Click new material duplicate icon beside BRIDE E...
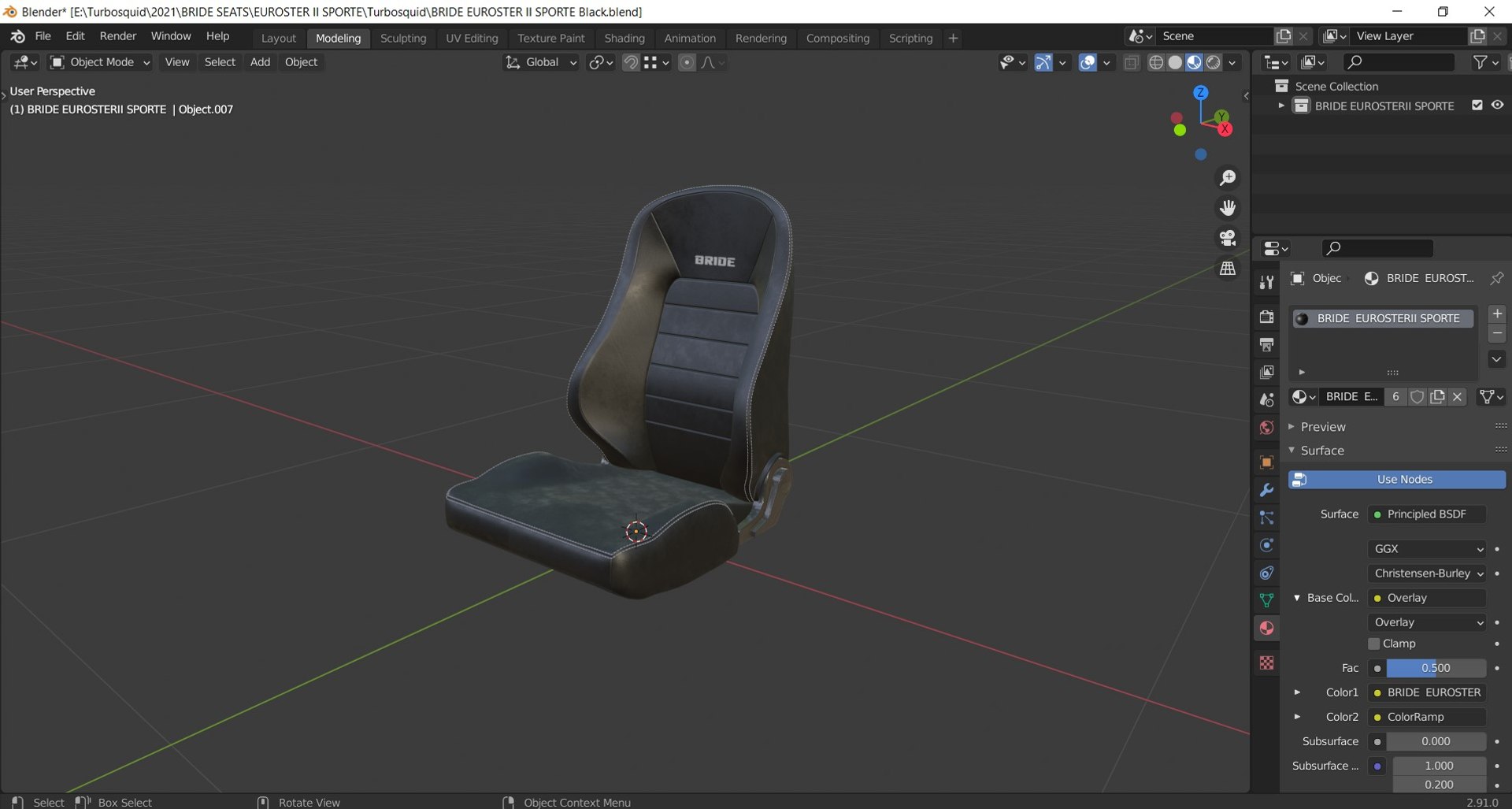The image size is (1512, 809). coord(1437,396)
